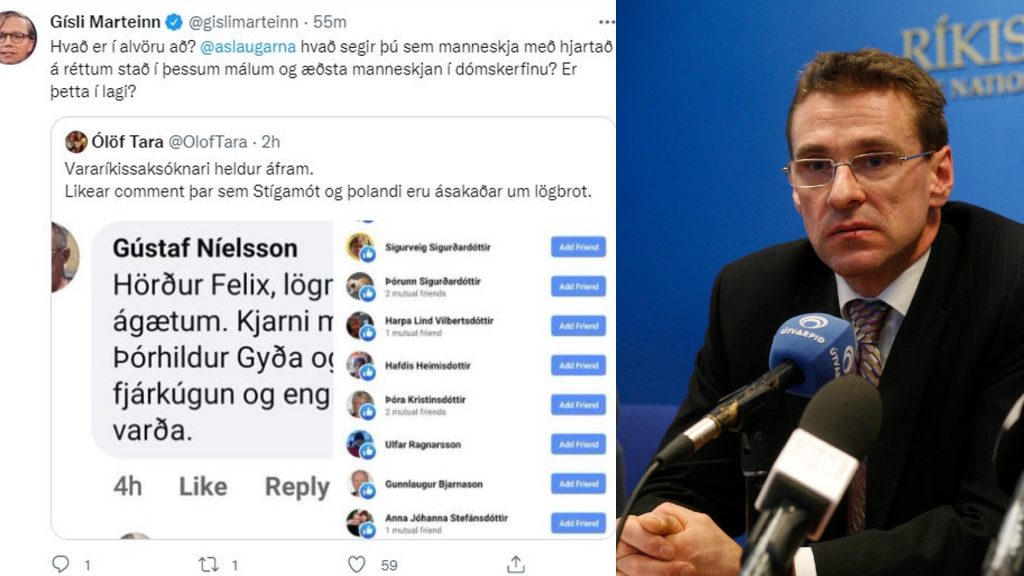Add Hafdís Heimisdóttir as friend
The height and width of the screenshot is (576, 1024).
[x=578, y=366]
